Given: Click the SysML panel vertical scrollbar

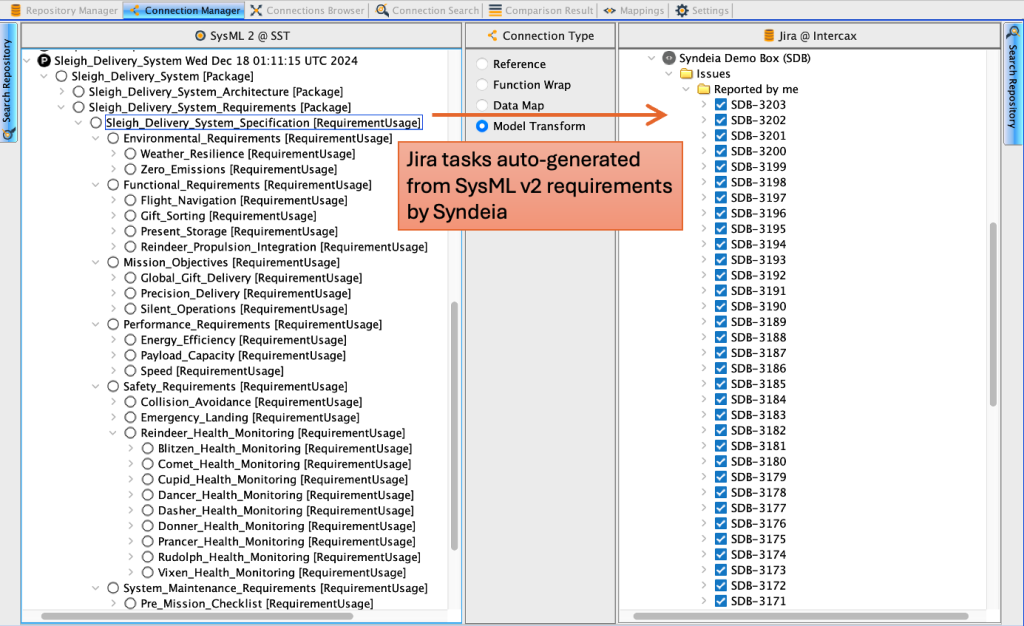Looking at the screenshot, I should (455, 426).
